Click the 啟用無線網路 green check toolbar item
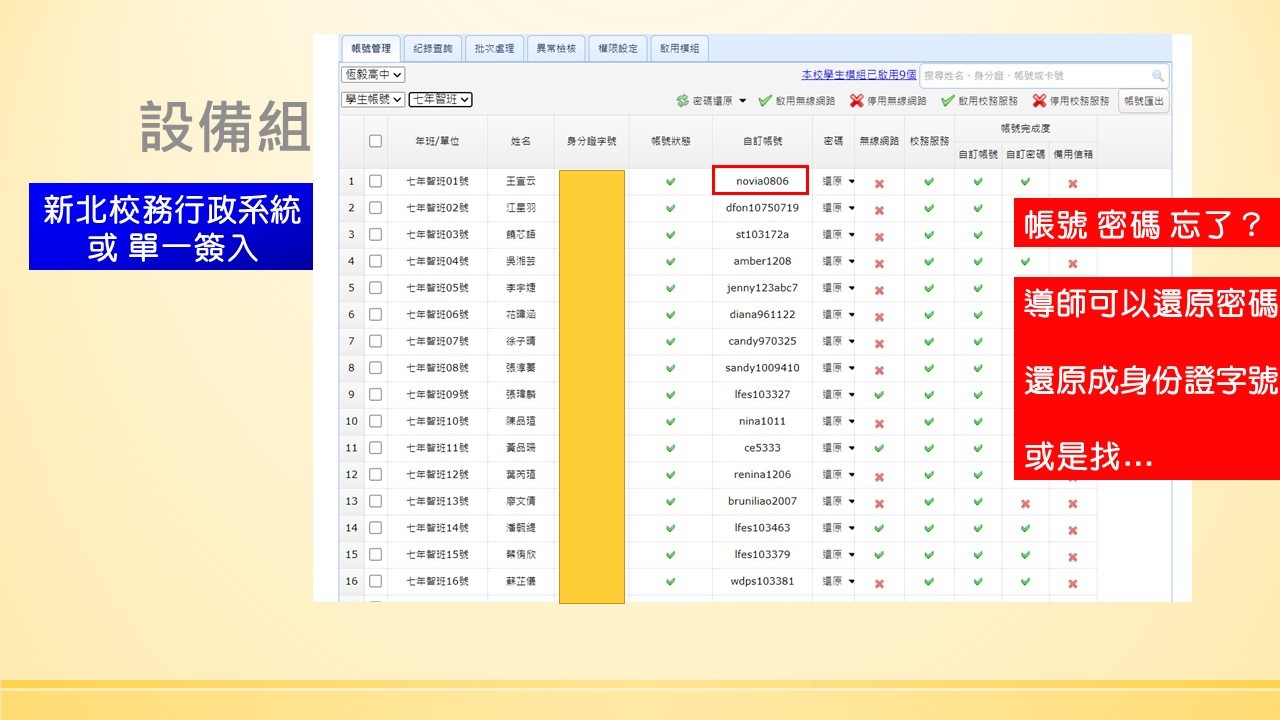 (x=796, y=101)
